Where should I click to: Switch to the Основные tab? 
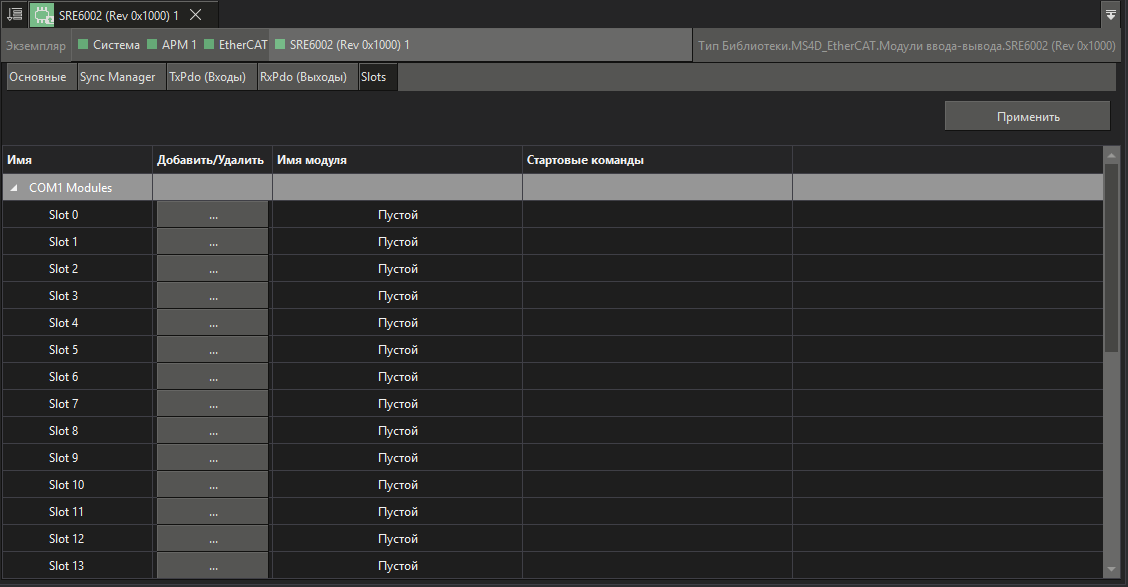[41, 77]
